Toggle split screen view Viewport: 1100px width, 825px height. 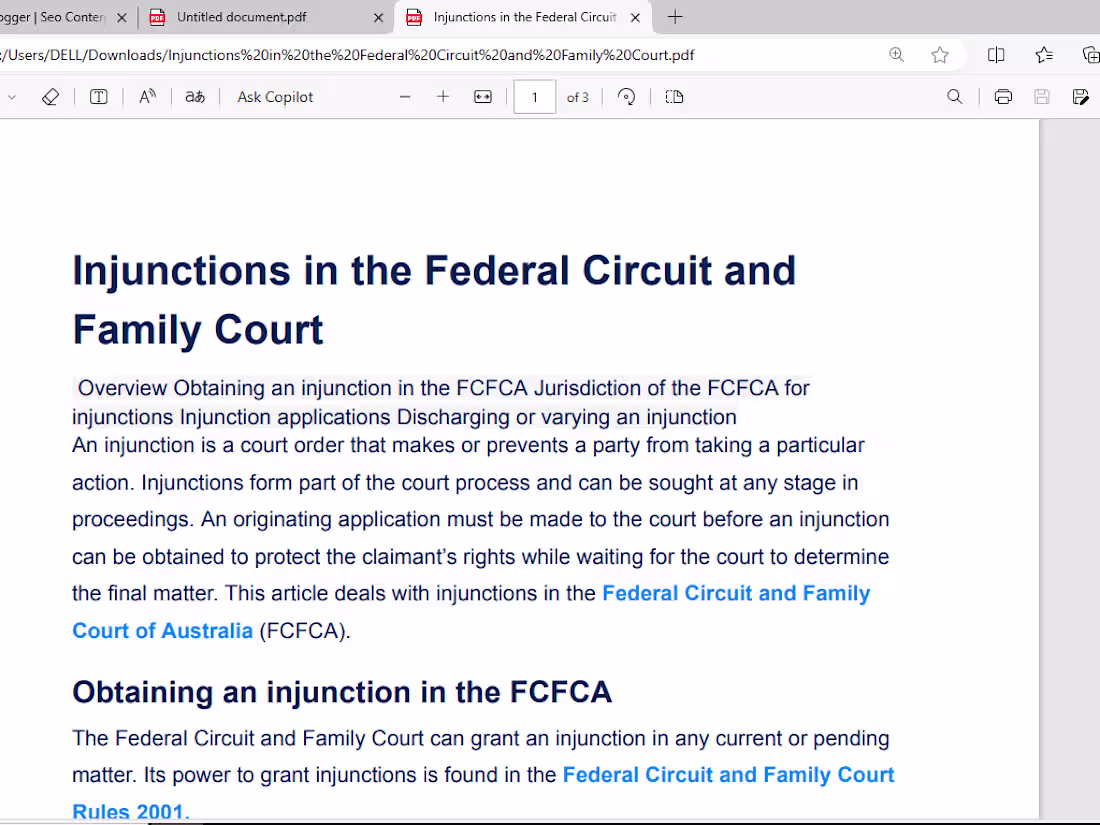pyautogui.click(x=996, y=55)
